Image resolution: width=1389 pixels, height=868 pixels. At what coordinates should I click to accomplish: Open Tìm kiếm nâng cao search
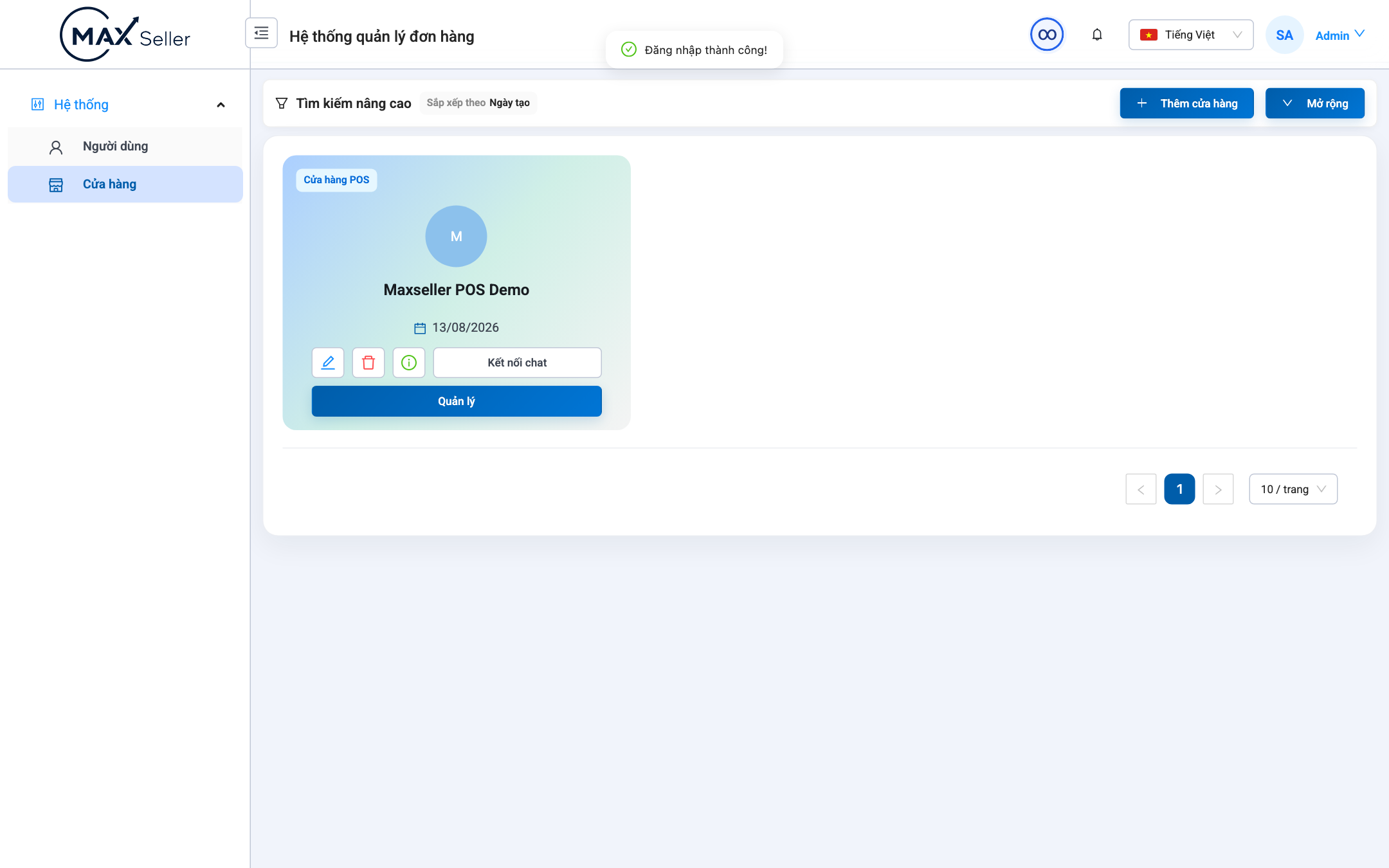point(354,104)
